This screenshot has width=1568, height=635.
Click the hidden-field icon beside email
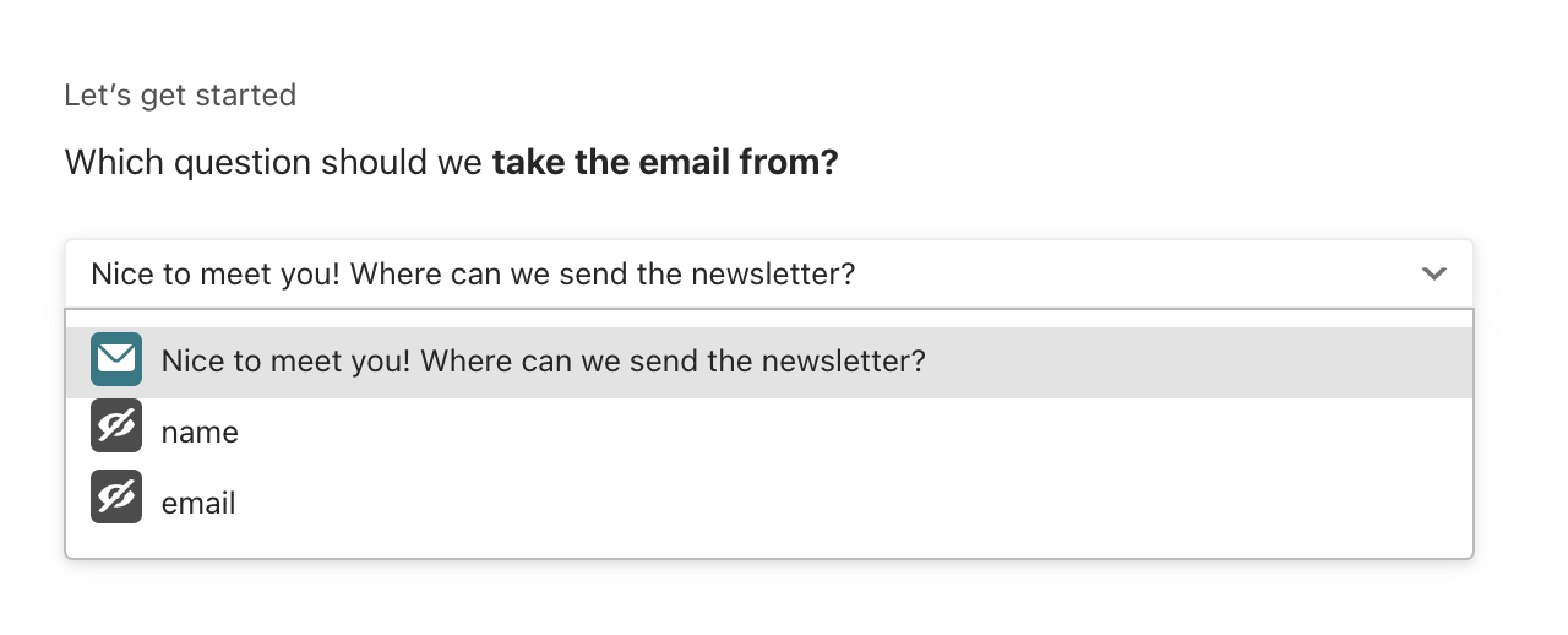(x=116, y=496)
